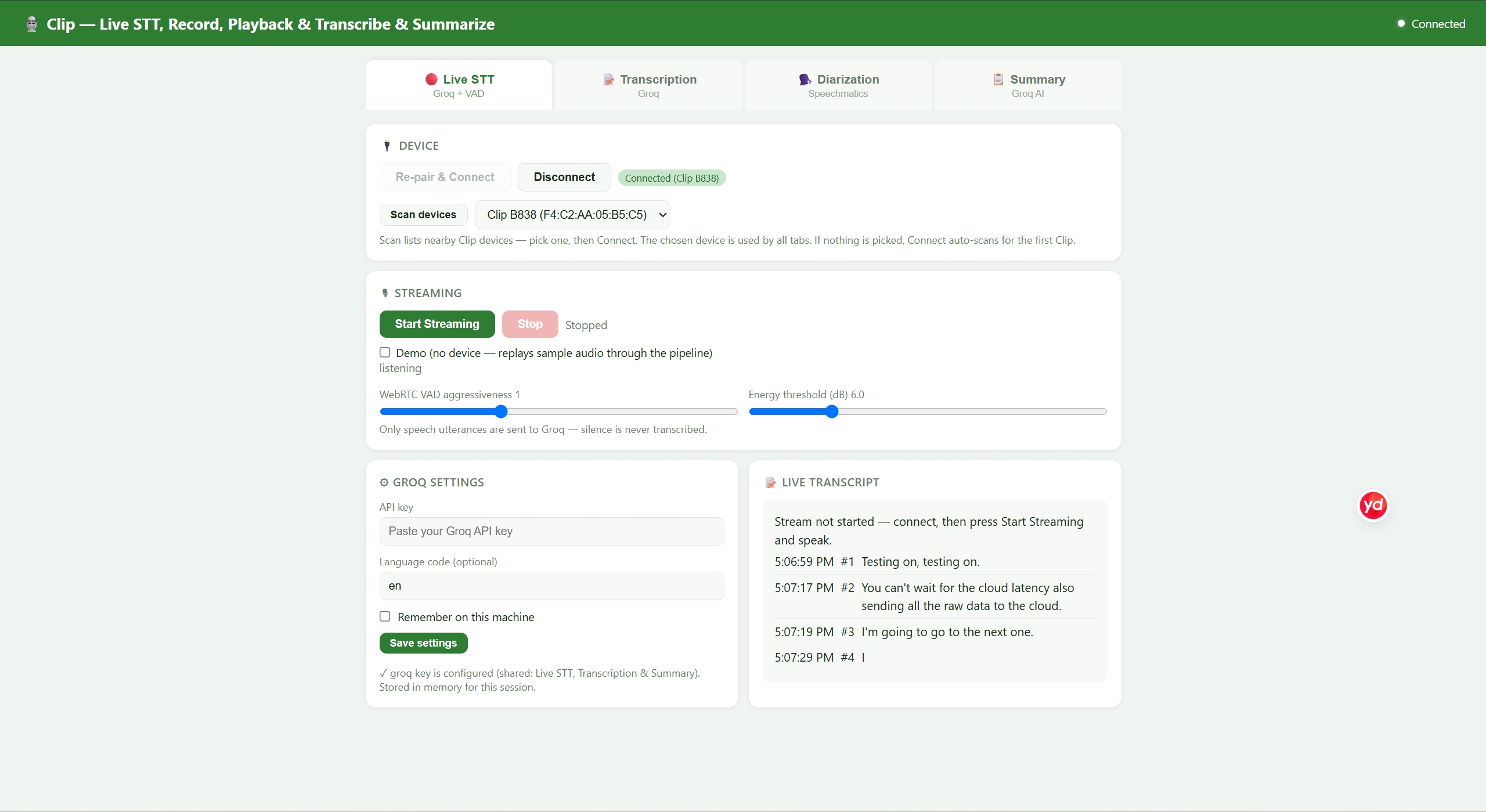Click the 'Stopped' streaming status text
The image size is (1486, 812).
pyautogui.click(x=586, y=325)
